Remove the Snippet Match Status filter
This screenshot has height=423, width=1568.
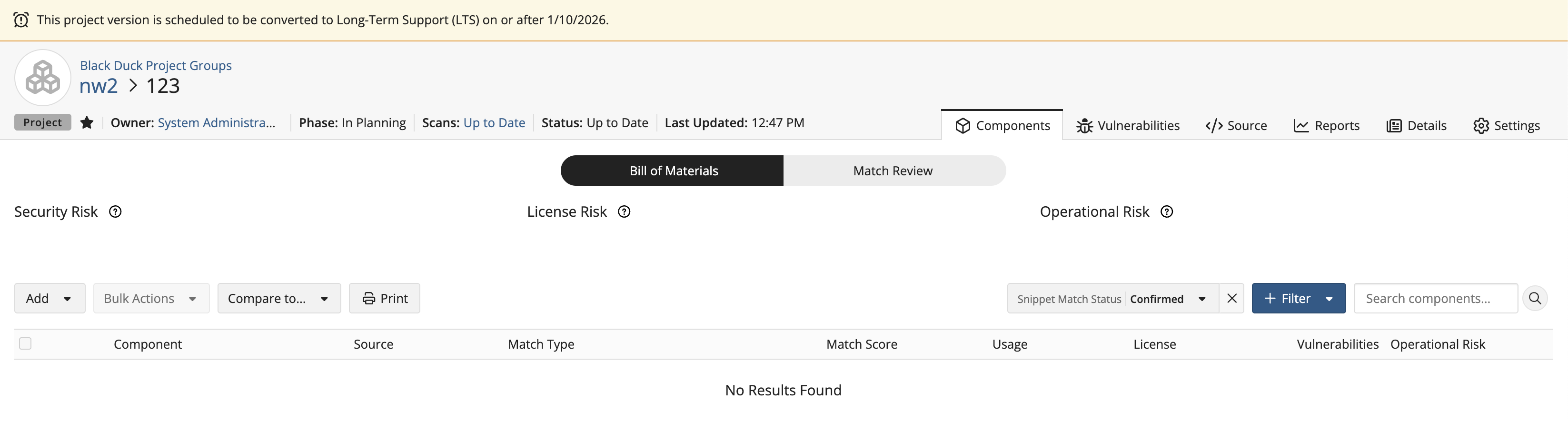tap(1231, 298)
